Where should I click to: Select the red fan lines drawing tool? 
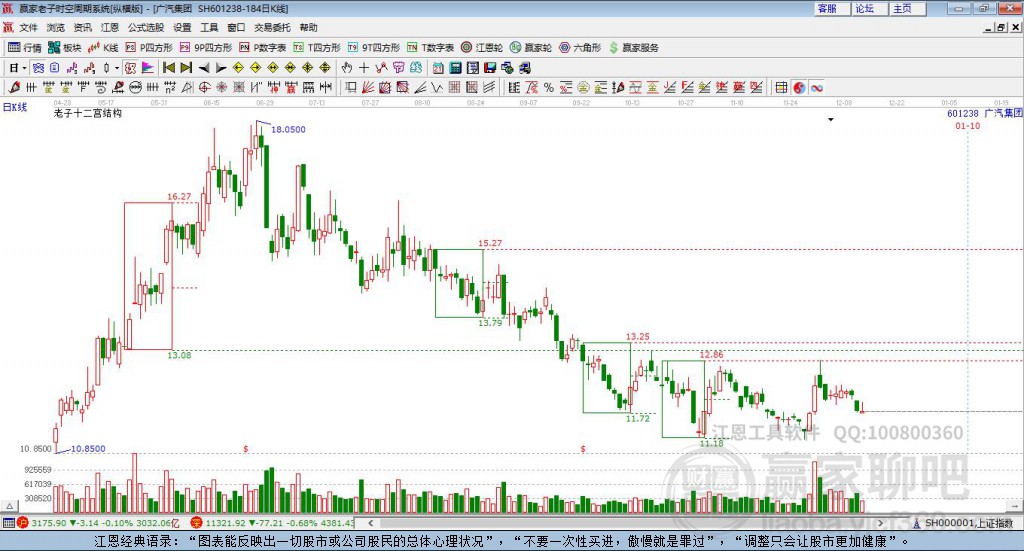(x=368, y=87)
